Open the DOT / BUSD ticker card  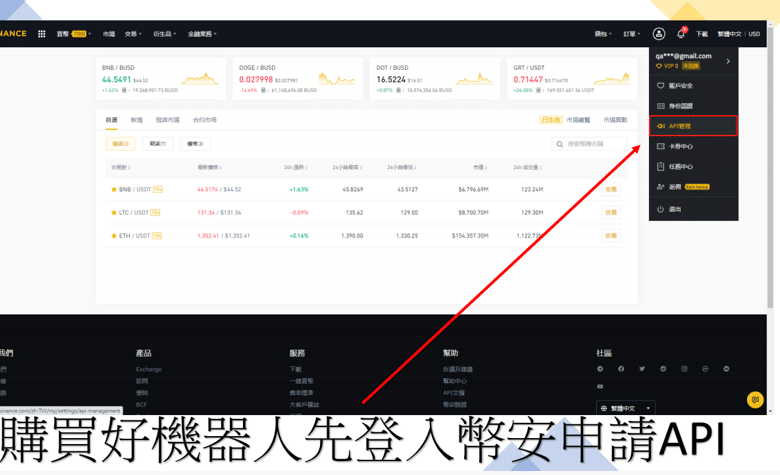tap(435, 79)
